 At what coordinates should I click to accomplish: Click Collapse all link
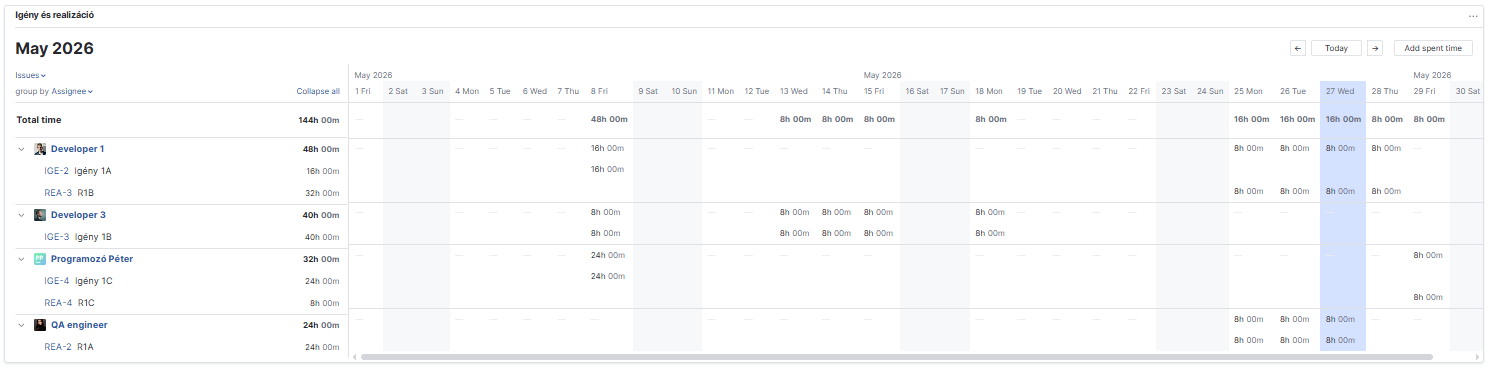pyautogui.click(x=318, y=91)
